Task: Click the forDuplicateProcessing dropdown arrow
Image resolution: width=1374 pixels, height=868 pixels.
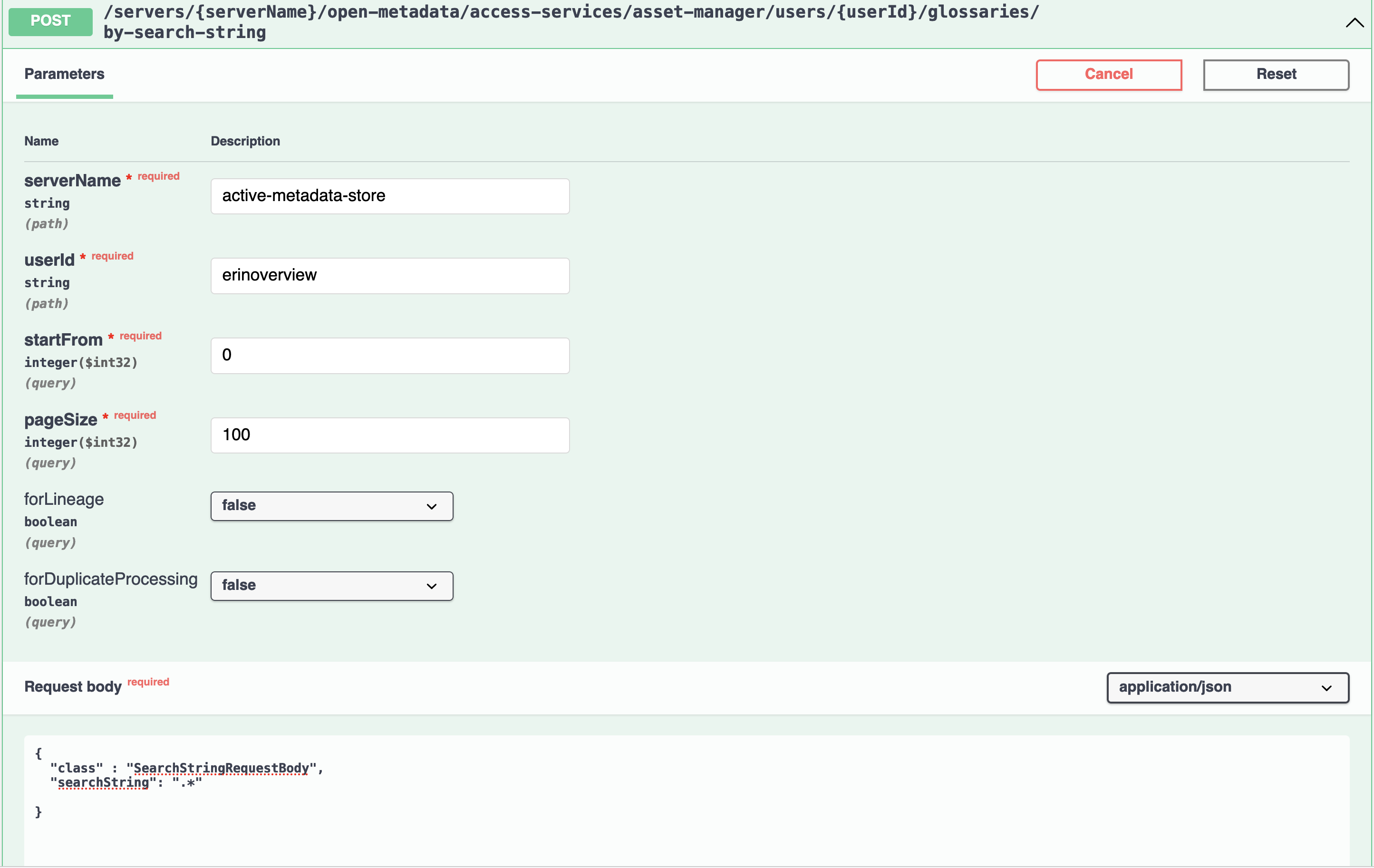Action: 431,586
